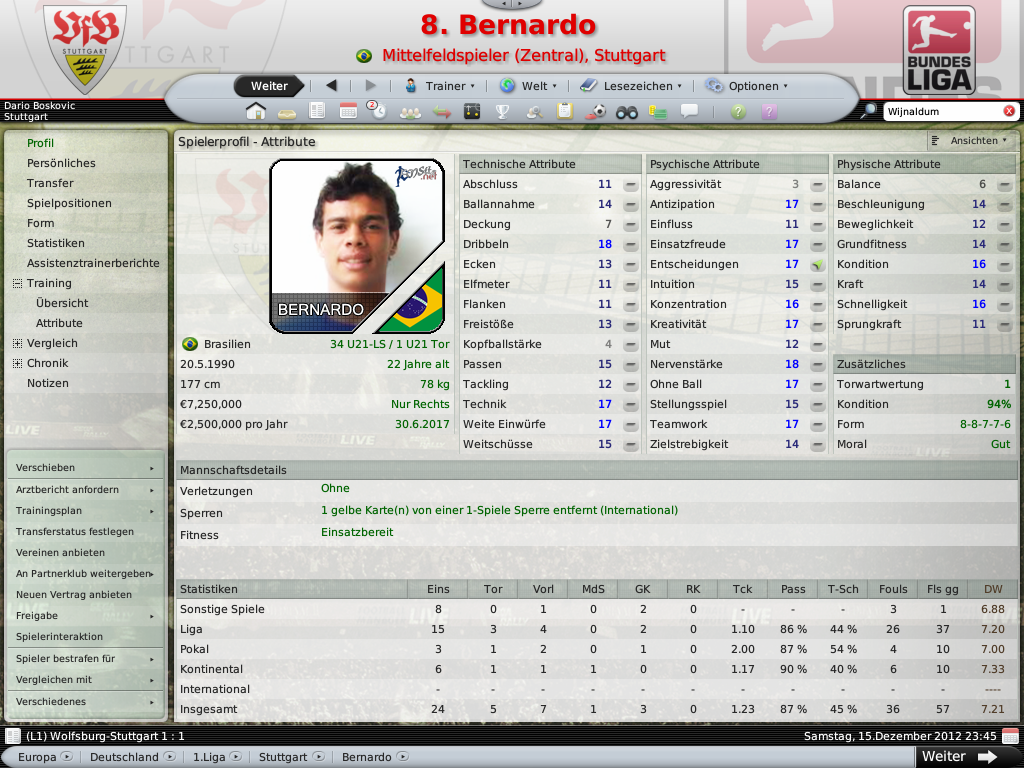Clear the Wijnaldum search field
1024x768 pixels.
coord(1008,111)
